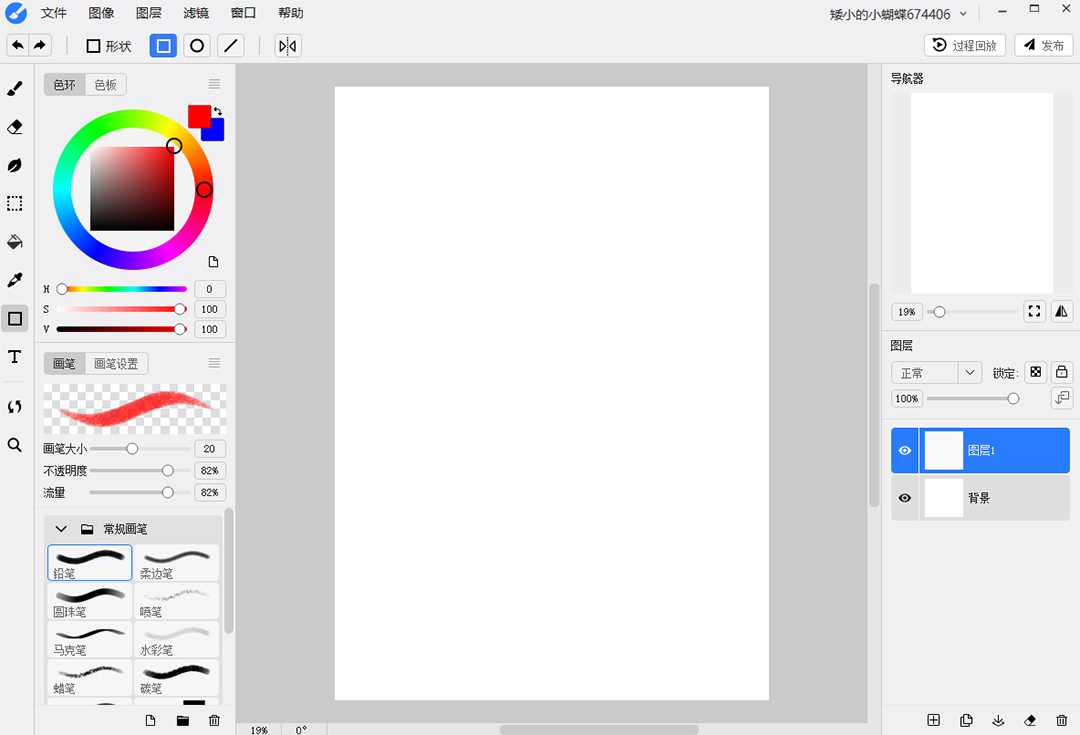Click the redo arrow

pyautogui.click(x=40, y=45)
